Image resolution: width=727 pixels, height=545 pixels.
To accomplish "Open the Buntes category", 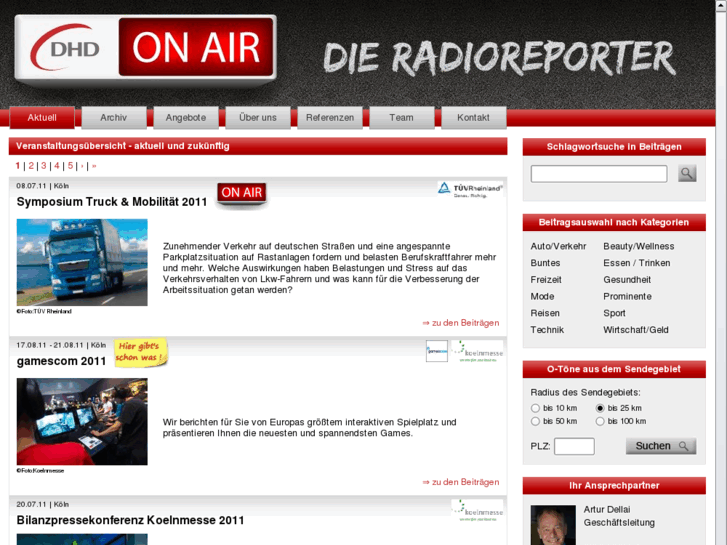I will [545, 263].
